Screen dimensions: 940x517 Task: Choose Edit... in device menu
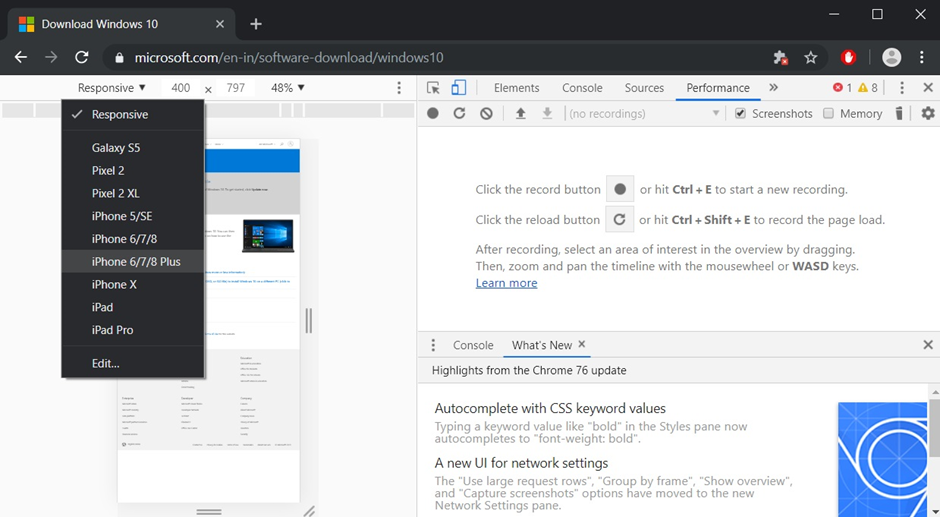click(105, 363)
